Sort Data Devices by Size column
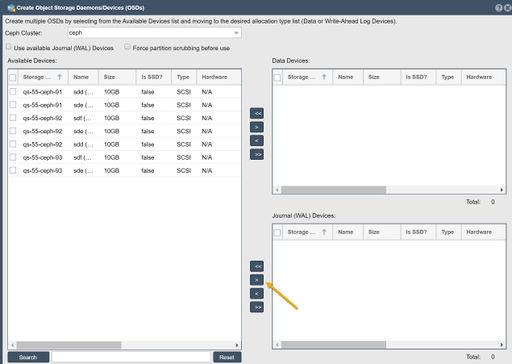 382,77
